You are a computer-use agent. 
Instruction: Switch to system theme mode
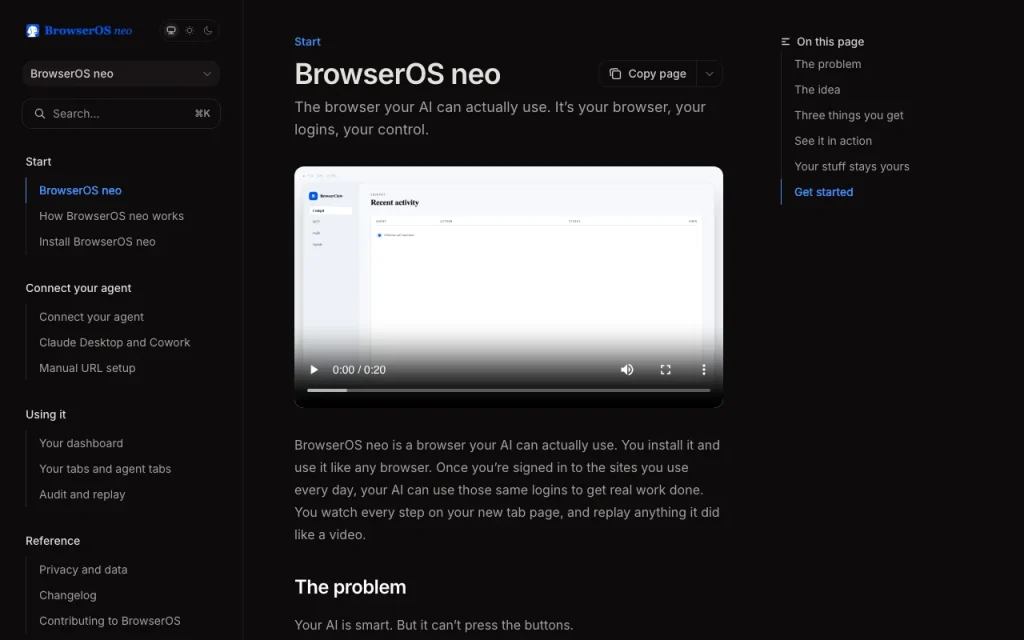tap(171, 31)
